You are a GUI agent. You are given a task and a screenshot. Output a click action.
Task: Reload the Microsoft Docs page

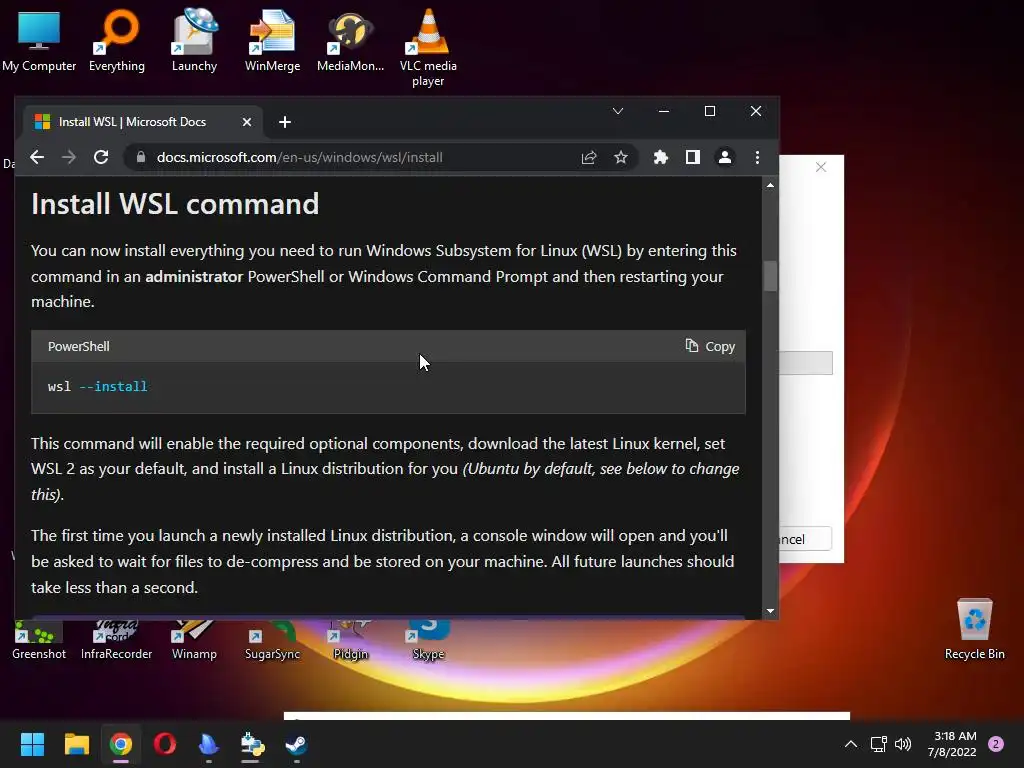tap(101, 157)
